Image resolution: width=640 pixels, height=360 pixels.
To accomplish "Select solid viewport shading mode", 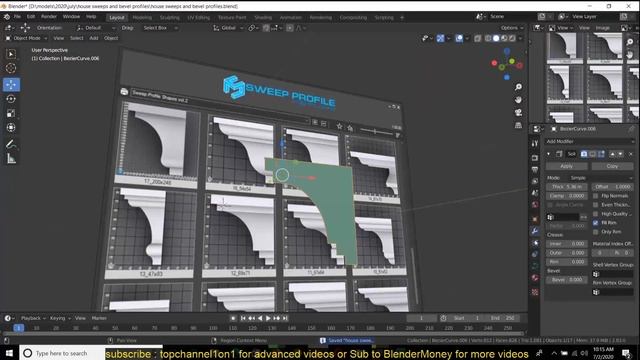I will 496,38.
